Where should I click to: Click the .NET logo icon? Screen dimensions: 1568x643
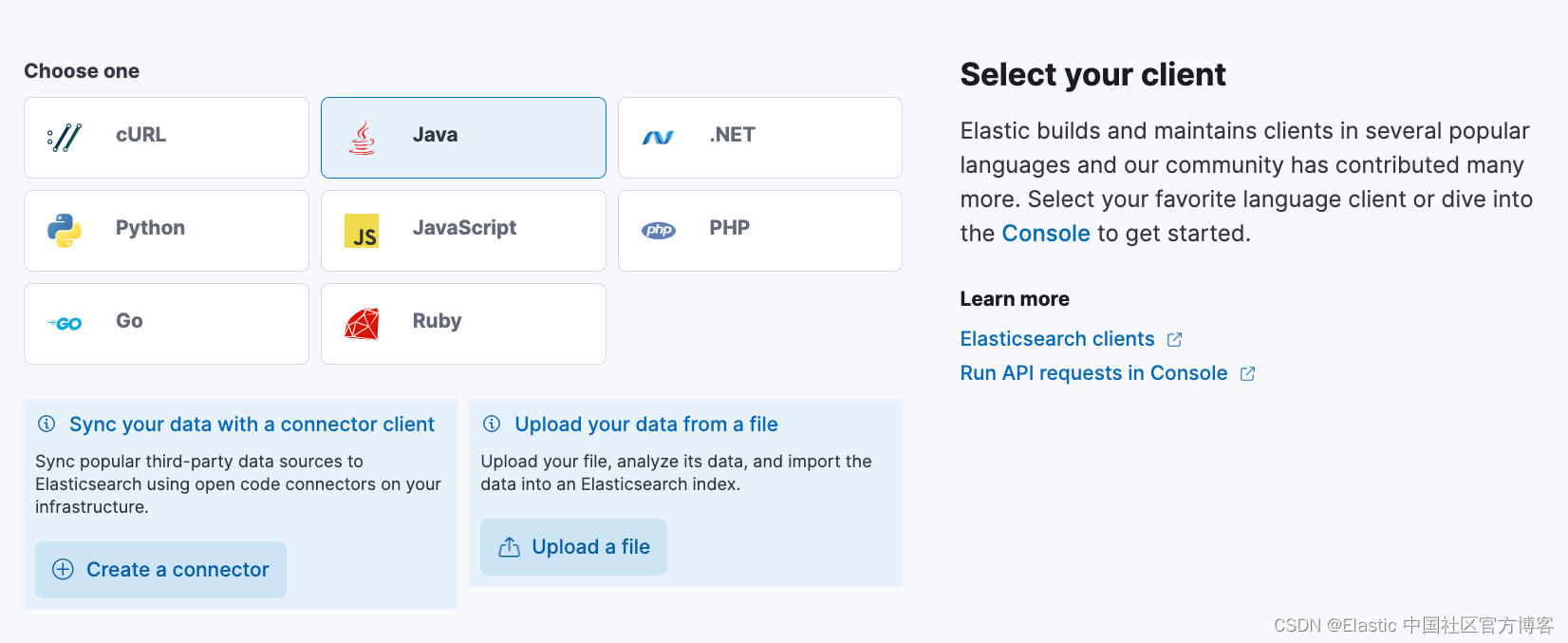point(658,138)
